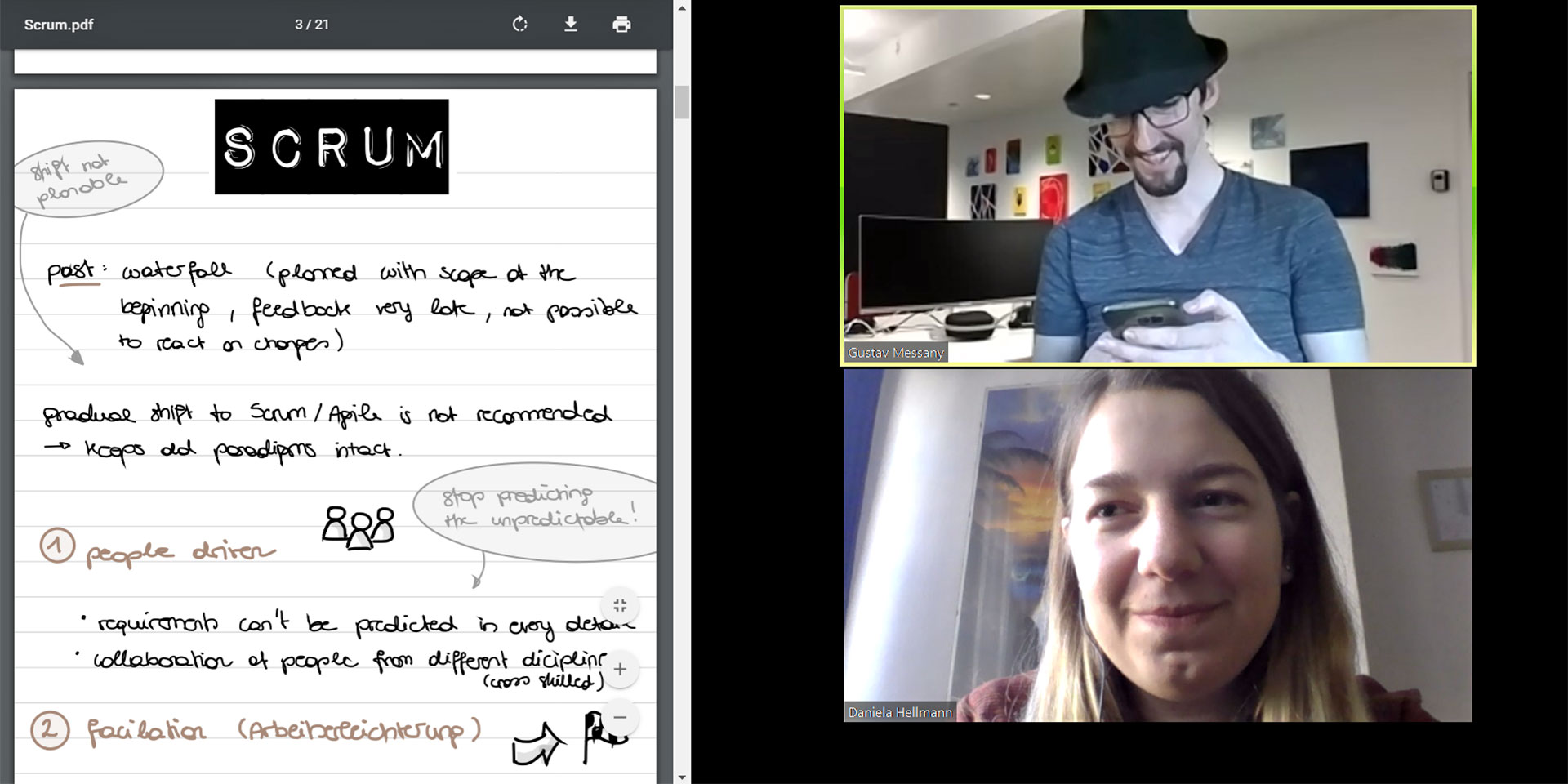Select Gustav Messany's video tile
1568x784 pixels.
[x=1158, y=185]
